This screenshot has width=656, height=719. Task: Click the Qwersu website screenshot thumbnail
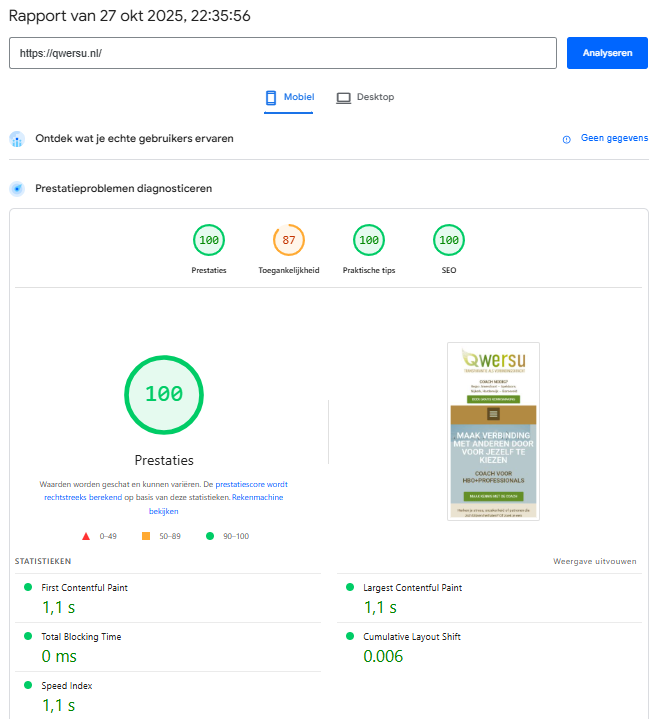click(493, 431)
